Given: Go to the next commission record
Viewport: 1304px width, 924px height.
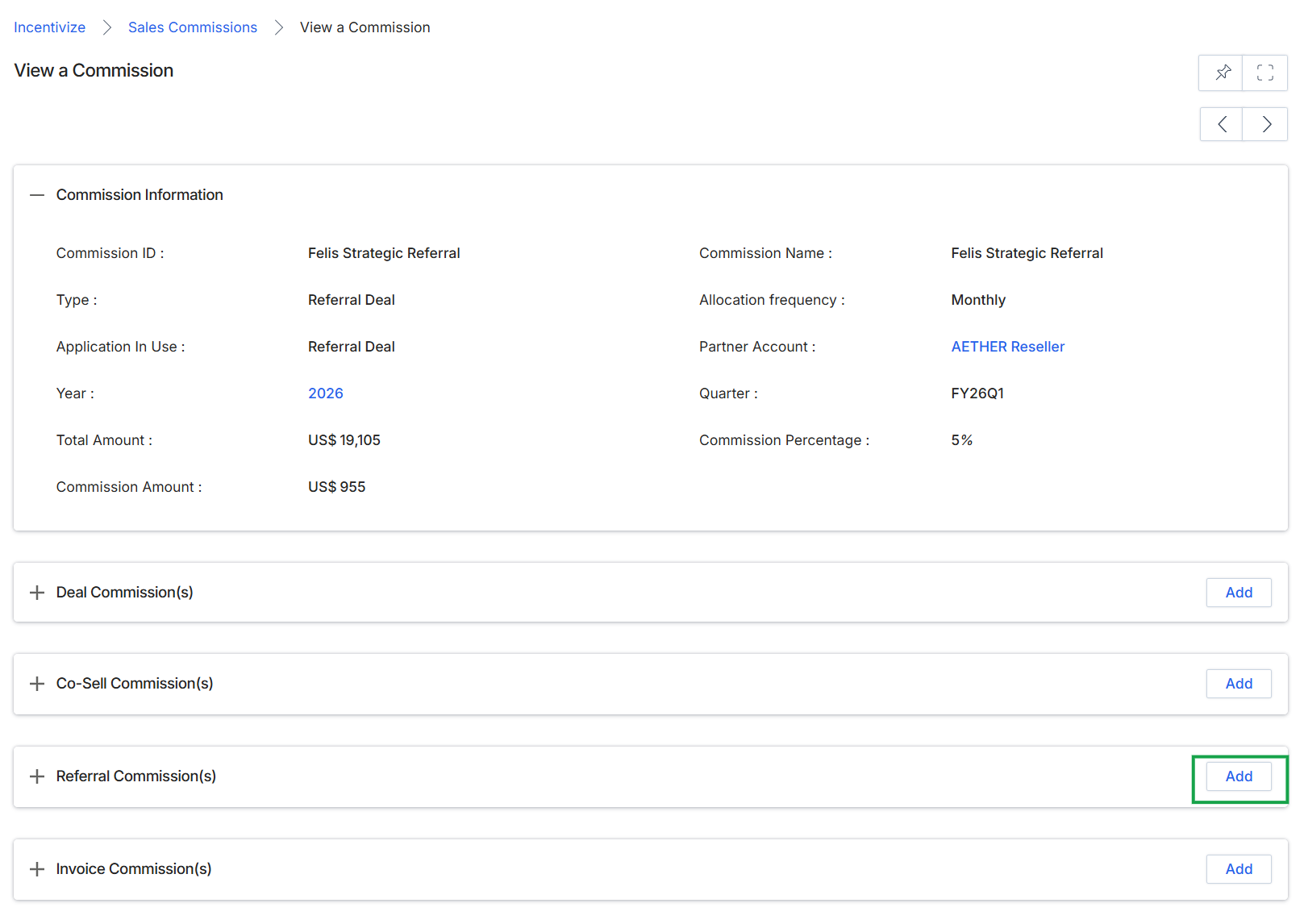Looking at the screenshot, I should [x=1265, y=124].
